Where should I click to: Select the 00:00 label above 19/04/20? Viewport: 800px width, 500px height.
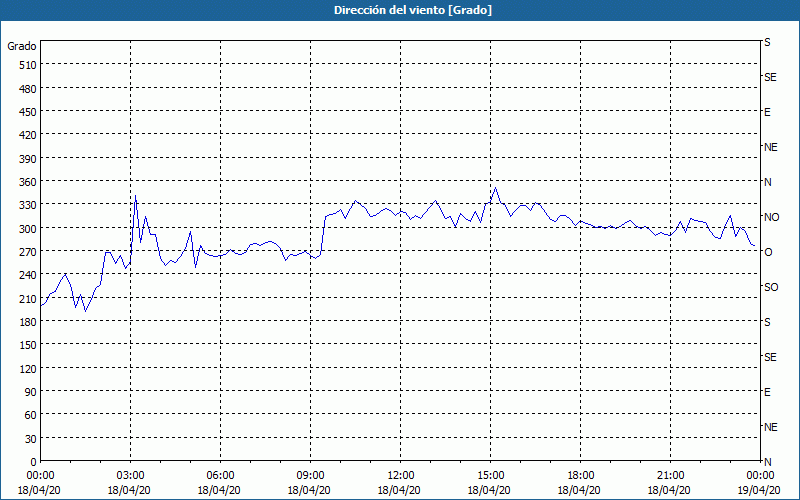click(x=760, y=476)
